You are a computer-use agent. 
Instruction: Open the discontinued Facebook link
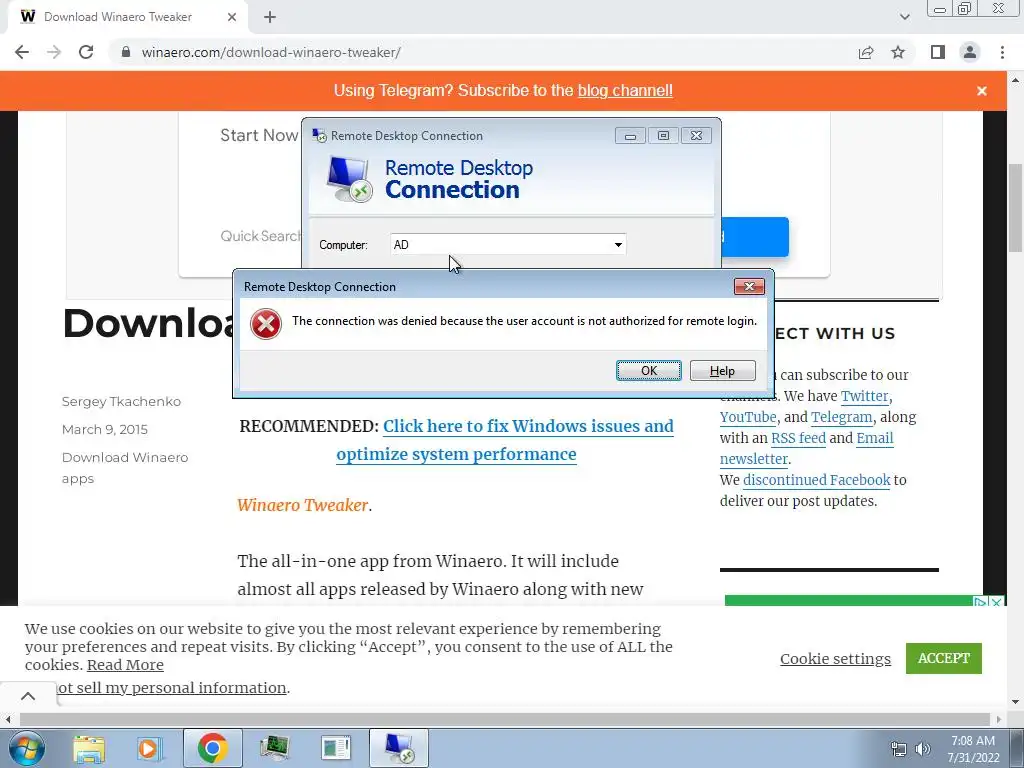[x=816, y=480]
